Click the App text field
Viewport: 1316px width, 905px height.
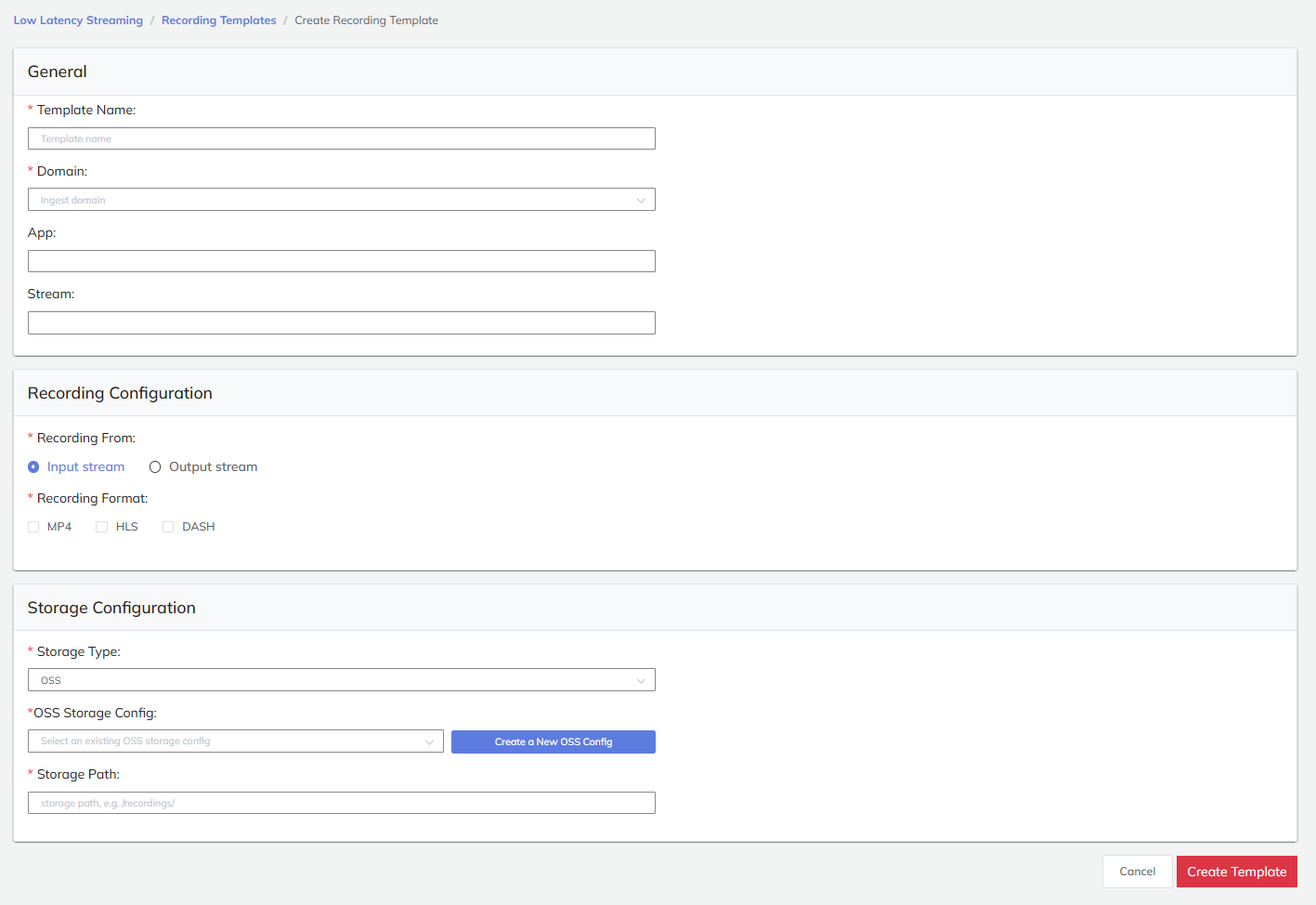[x=341, y=261]
